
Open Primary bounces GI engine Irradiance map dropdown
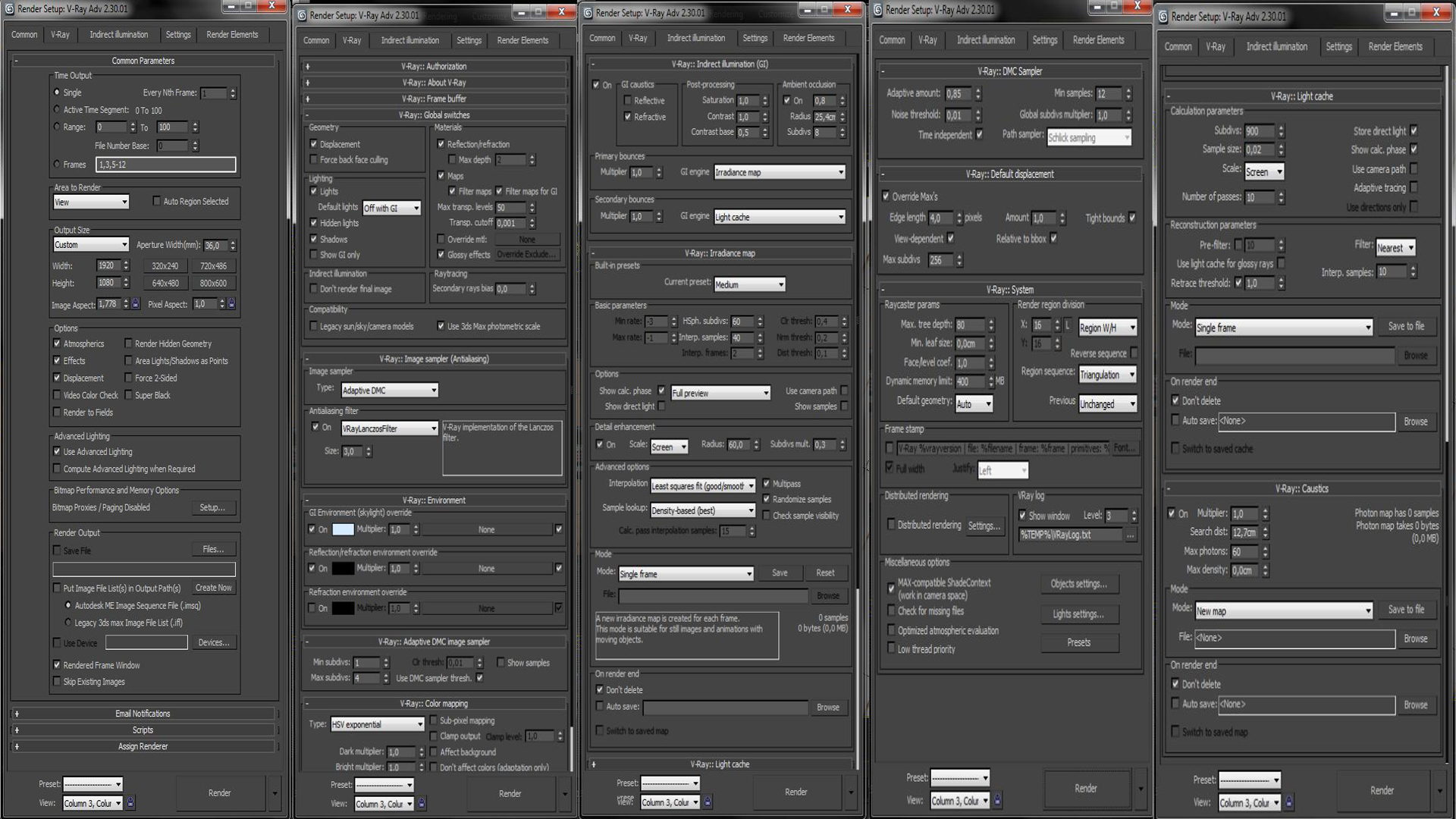tap(779, 173)
